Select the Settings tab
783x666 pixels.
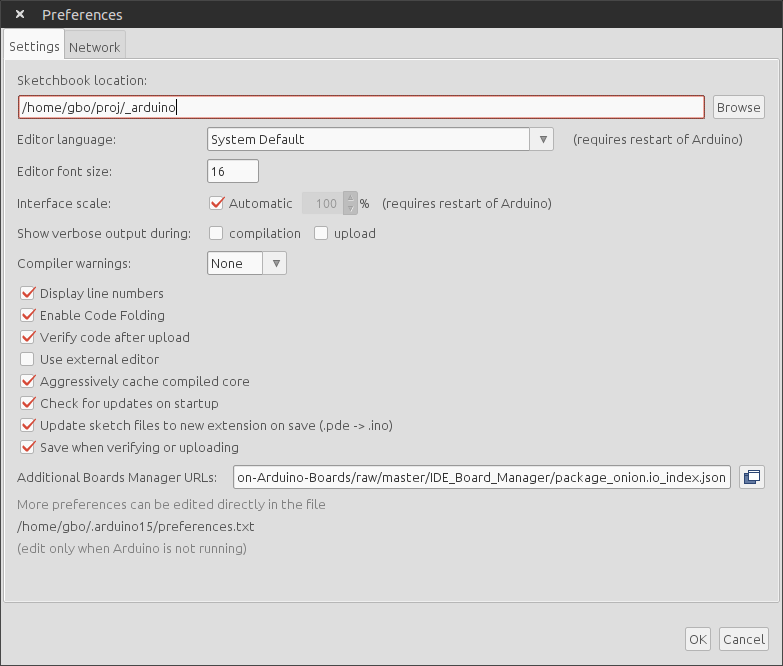pyautogui.click(x=34, y=46)
